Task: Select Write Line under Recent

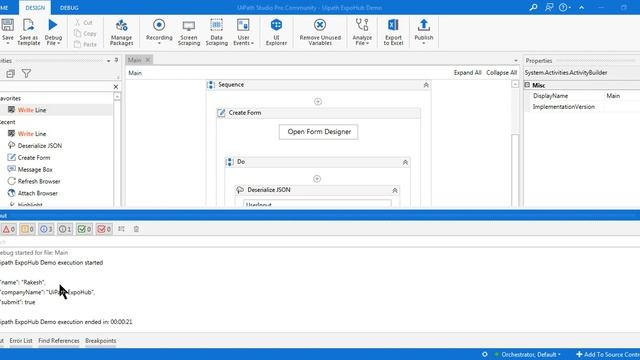Action: pos(32,133)
